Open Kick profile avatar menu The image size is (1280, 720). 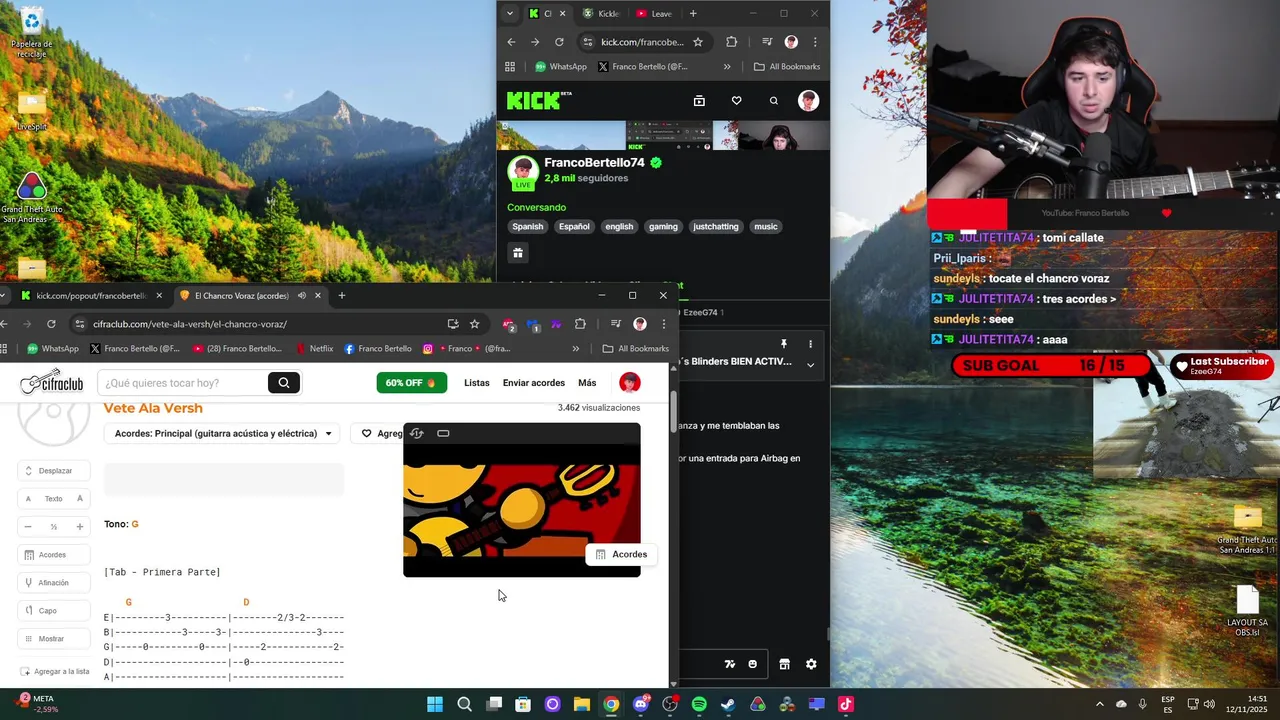(808, 100)
